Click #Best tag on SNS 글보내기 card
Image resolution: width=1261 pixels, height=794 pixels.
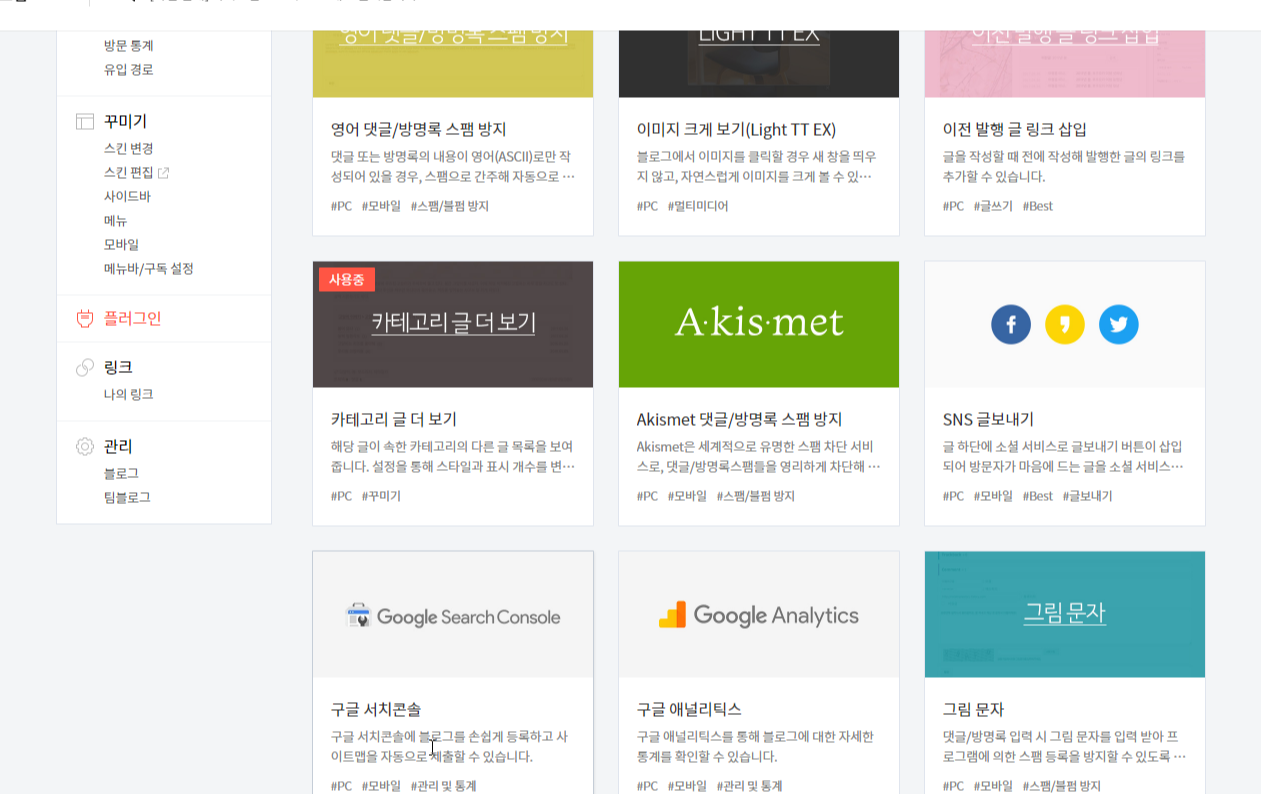[x=1038, y=496]
